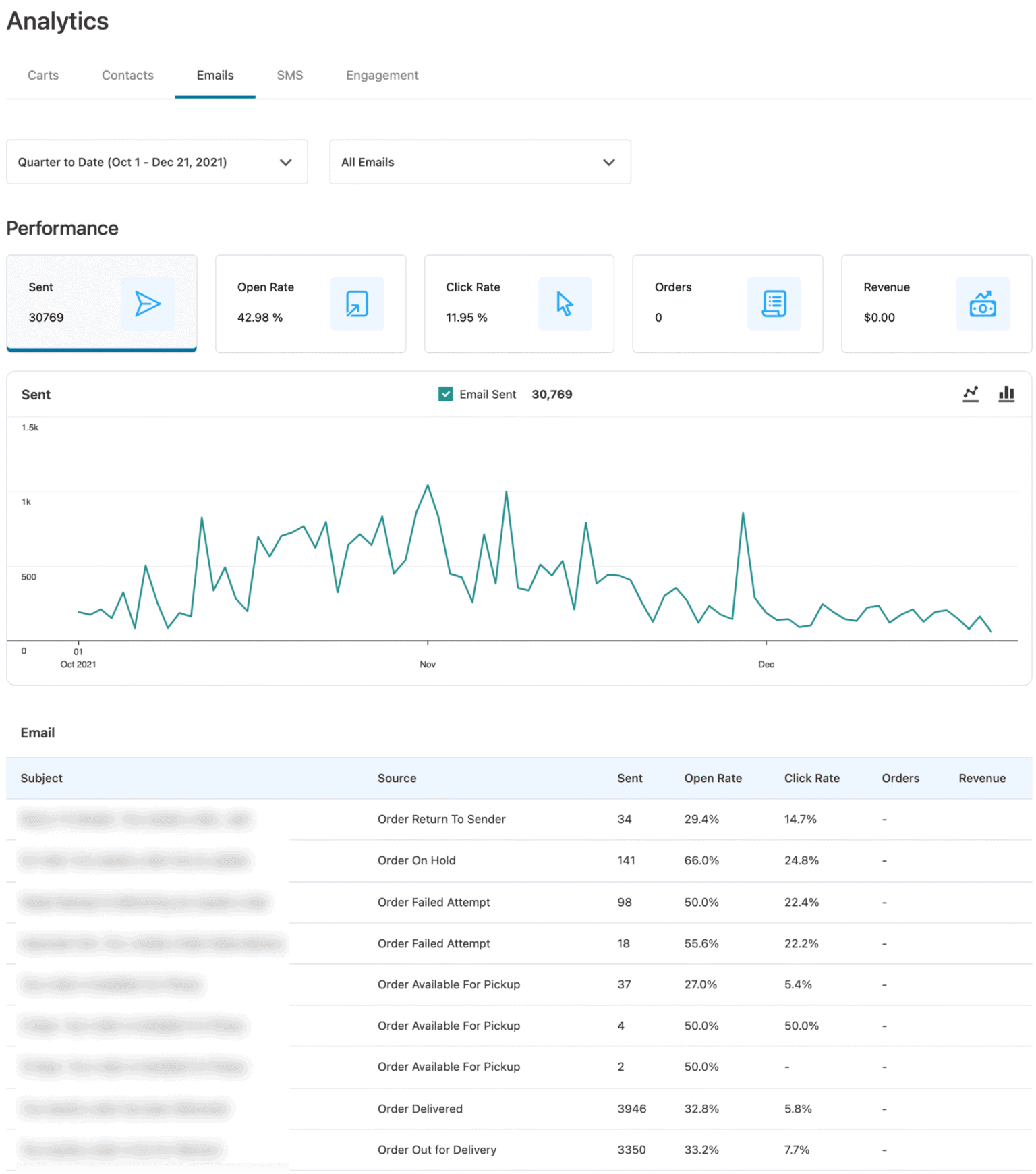Viewport: 1036px width, 1174px height.
Task: Click the Orders document icon
Action: tap(774, 304)
